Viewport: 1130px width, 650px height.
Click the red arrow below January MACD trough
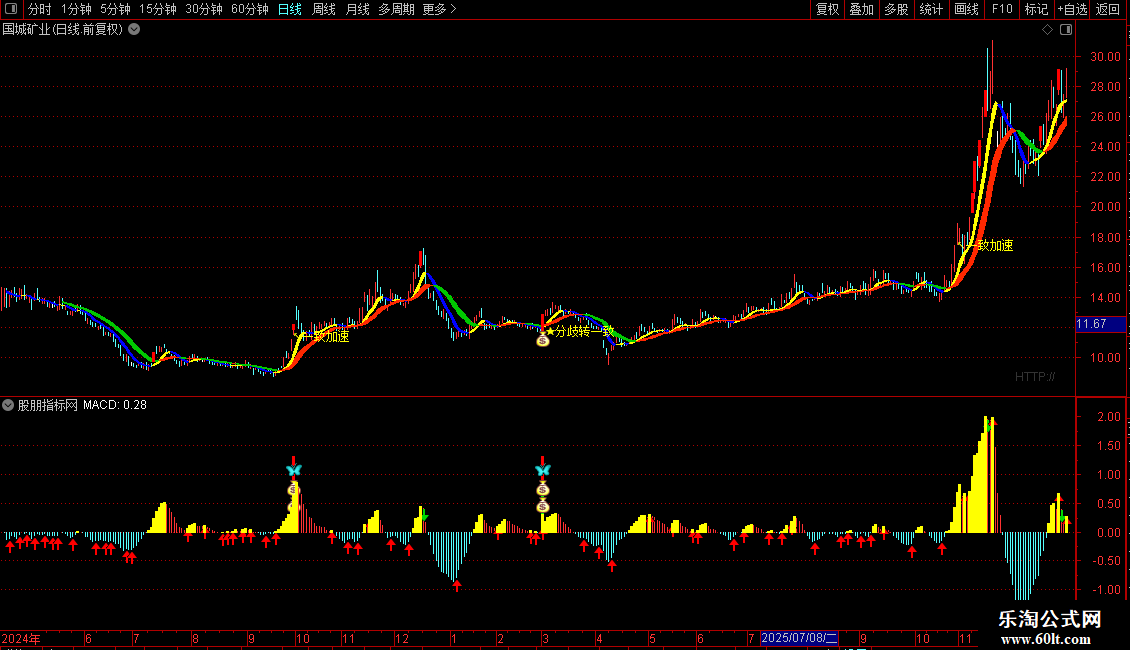(457, 585)
